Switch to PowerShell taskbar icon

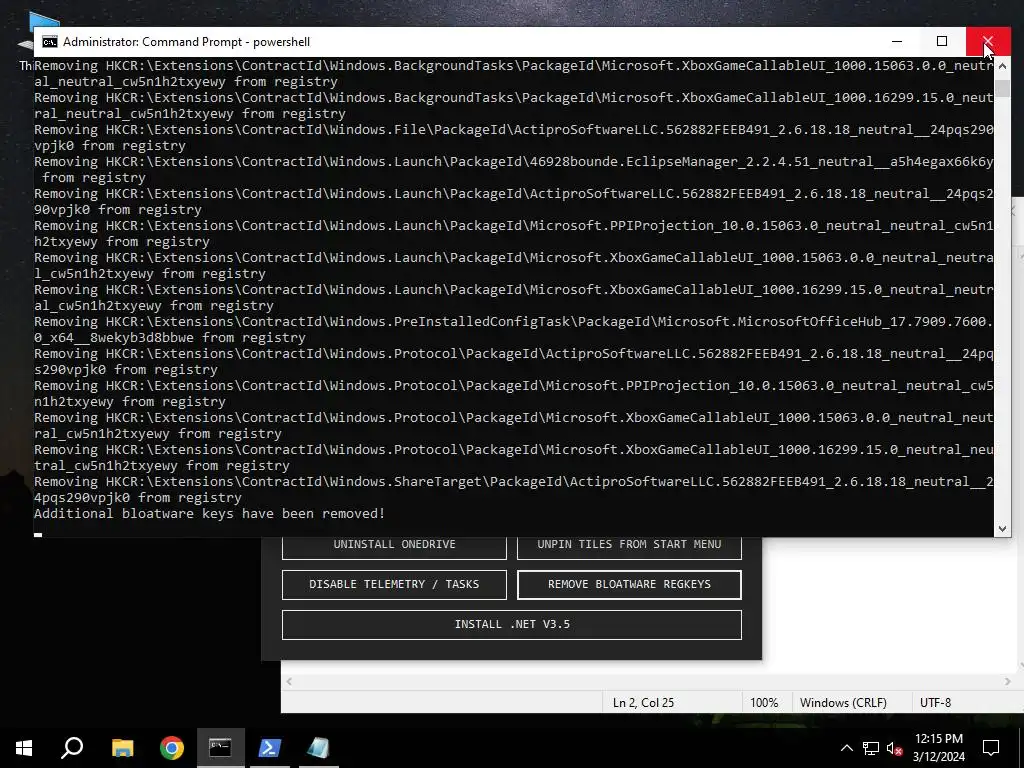pos(270,748)
